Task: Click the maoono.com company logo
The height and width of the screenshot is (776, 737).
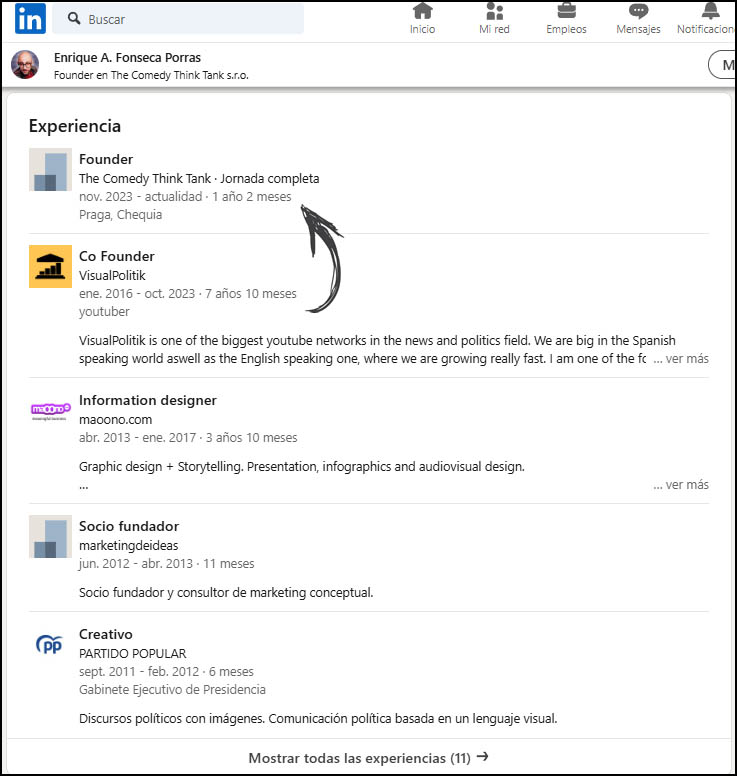Action: pos(50,409)
